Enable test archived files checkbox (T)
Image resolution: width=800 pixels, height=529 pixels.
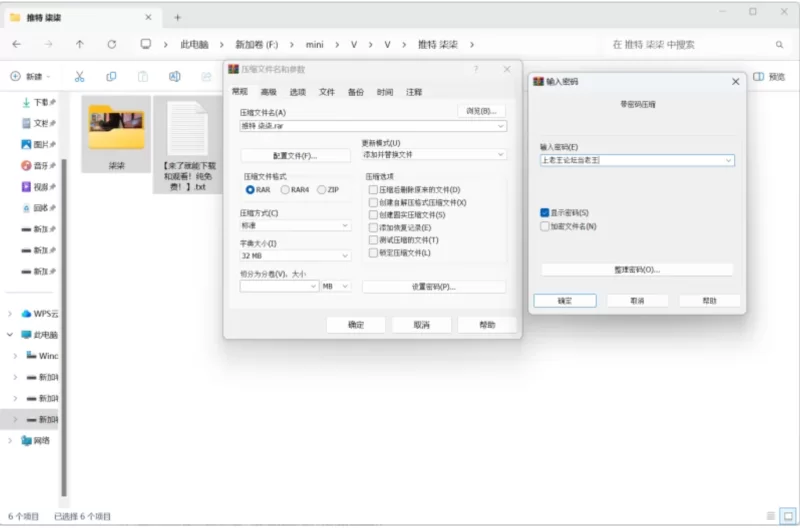point(373,240)
